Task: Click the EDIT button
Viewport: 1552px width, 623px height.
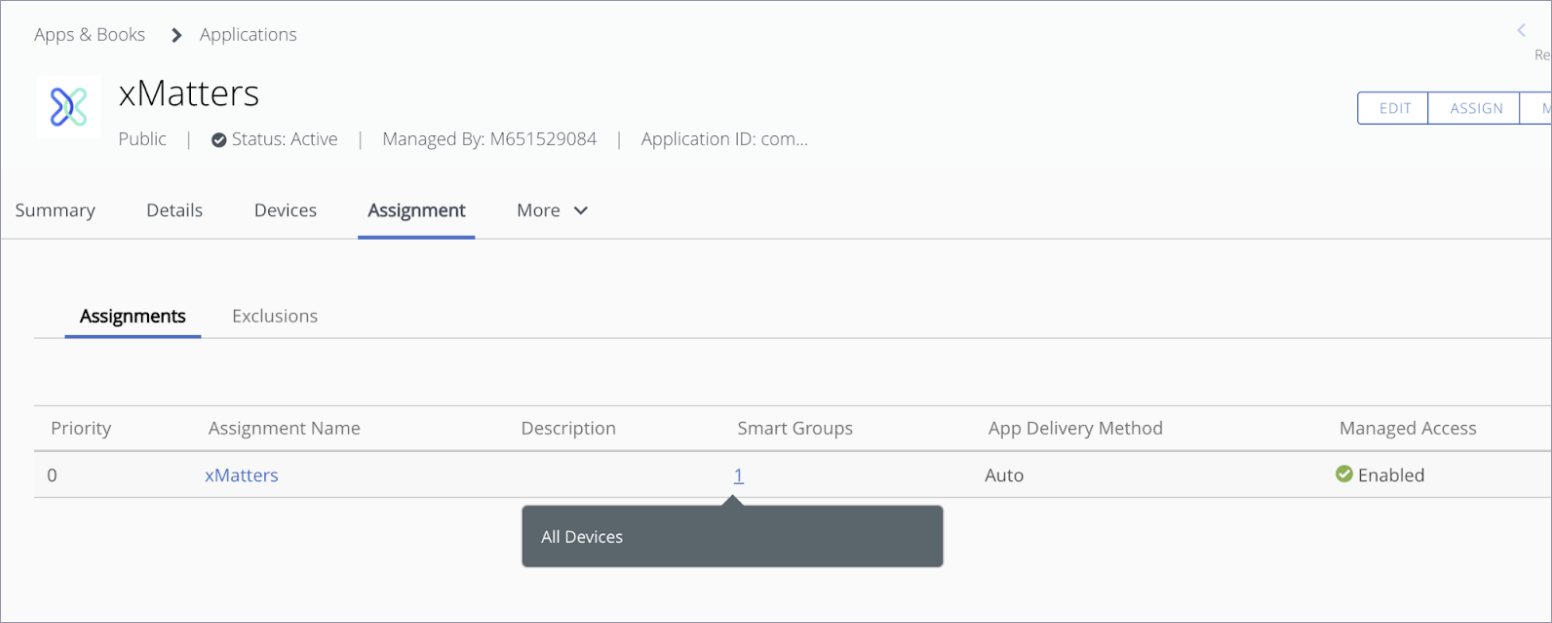Action: (1394, 108)
